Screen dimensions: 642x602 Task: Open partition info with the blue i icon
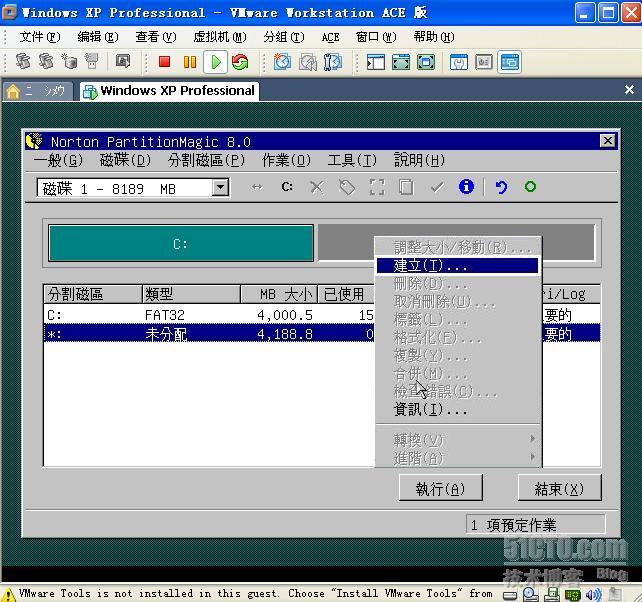click(466, 186)
